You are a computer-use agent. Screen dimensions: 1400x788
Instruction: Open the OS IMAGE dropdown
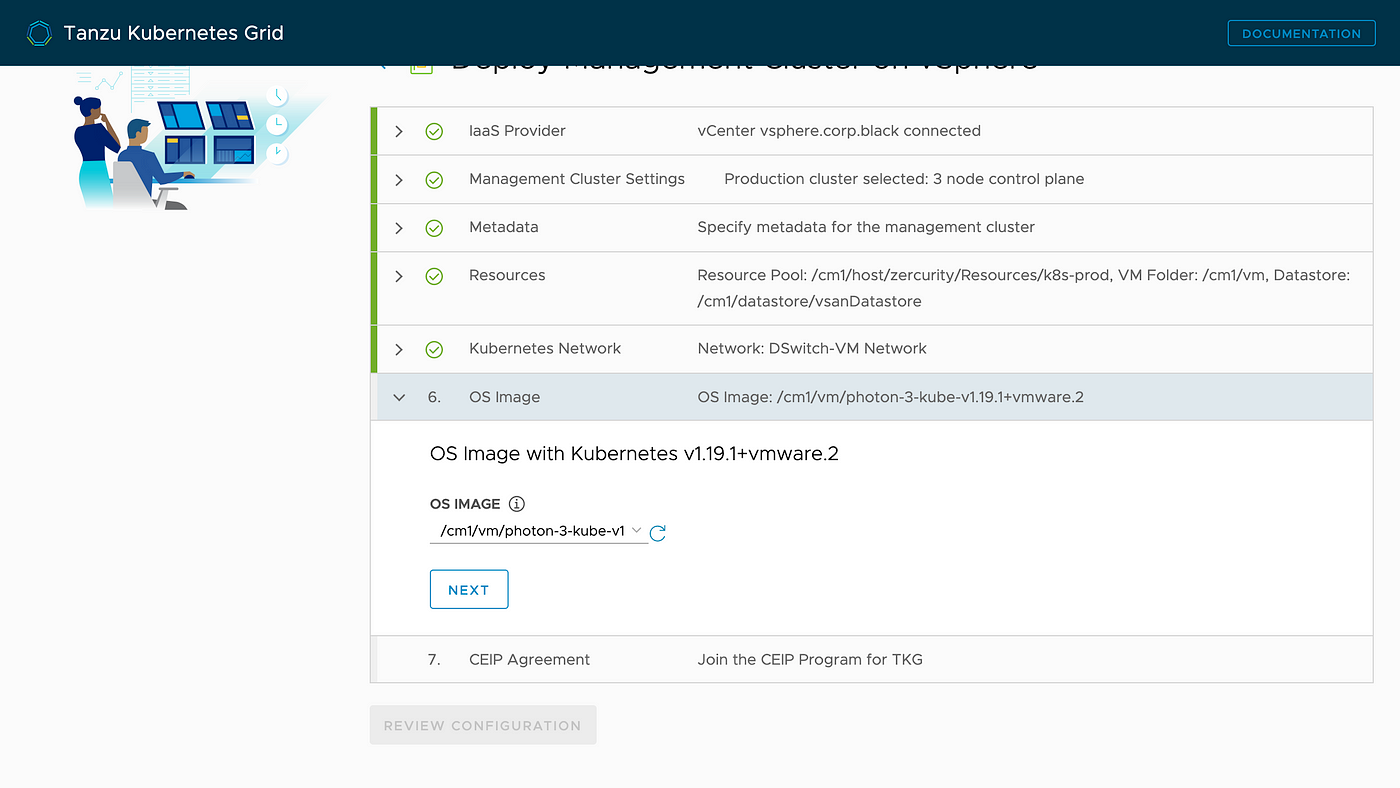pos(538,531)
